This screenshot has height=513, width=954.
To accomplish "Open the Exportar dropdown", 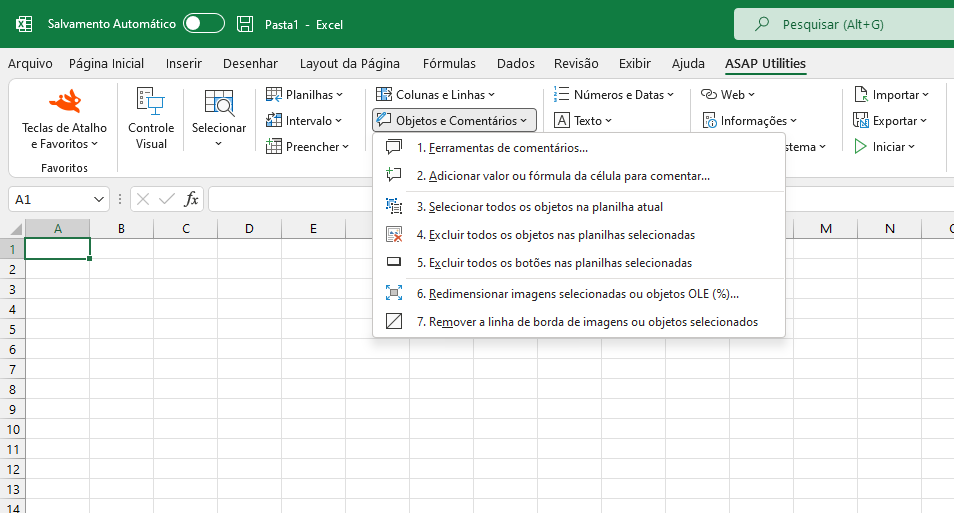I will click(x=890, y=120).
